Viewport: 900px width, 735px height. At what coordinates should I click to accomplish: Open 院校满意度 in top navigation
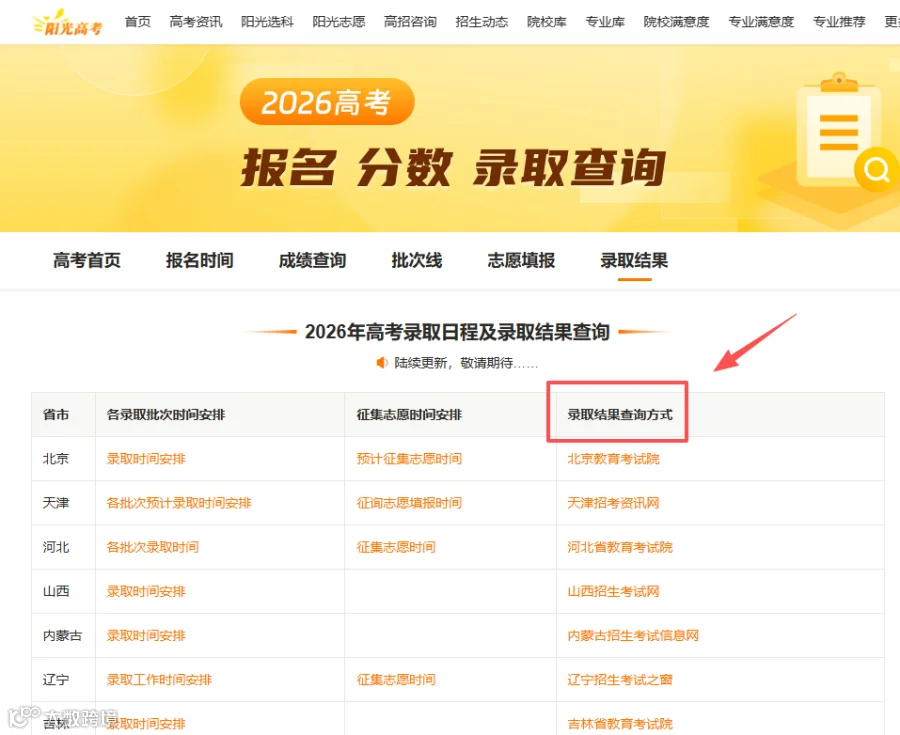[x=676, y=22]
